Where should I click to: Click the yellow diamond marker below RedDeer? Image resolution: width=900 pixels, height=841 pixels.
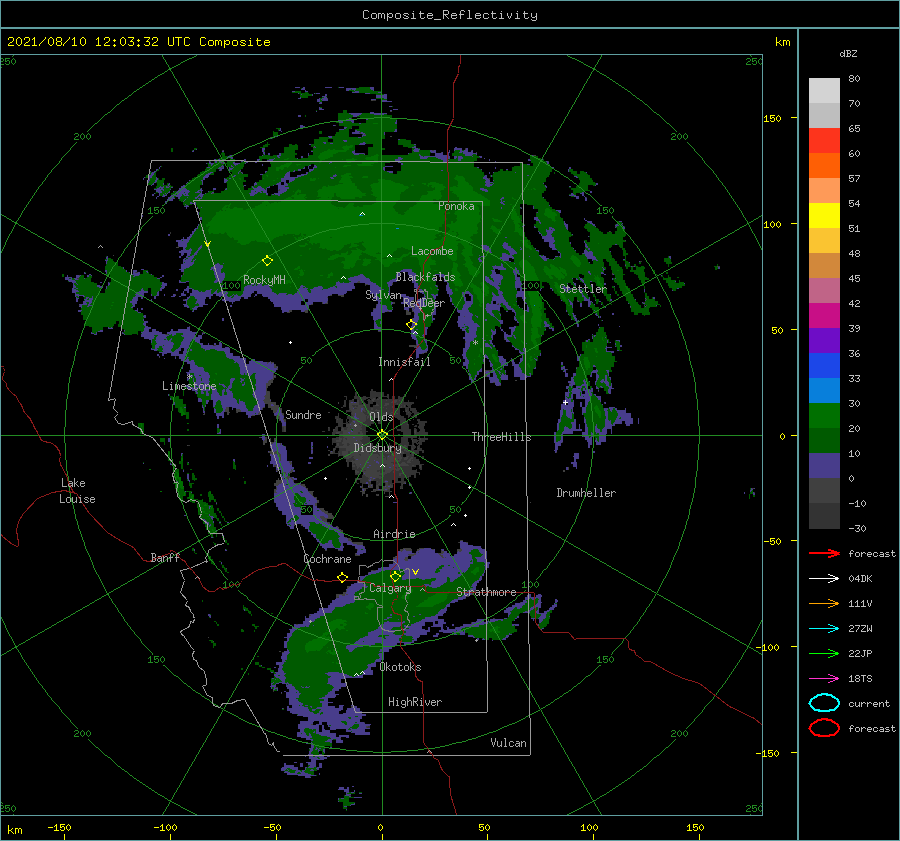(x=411, y=325)
